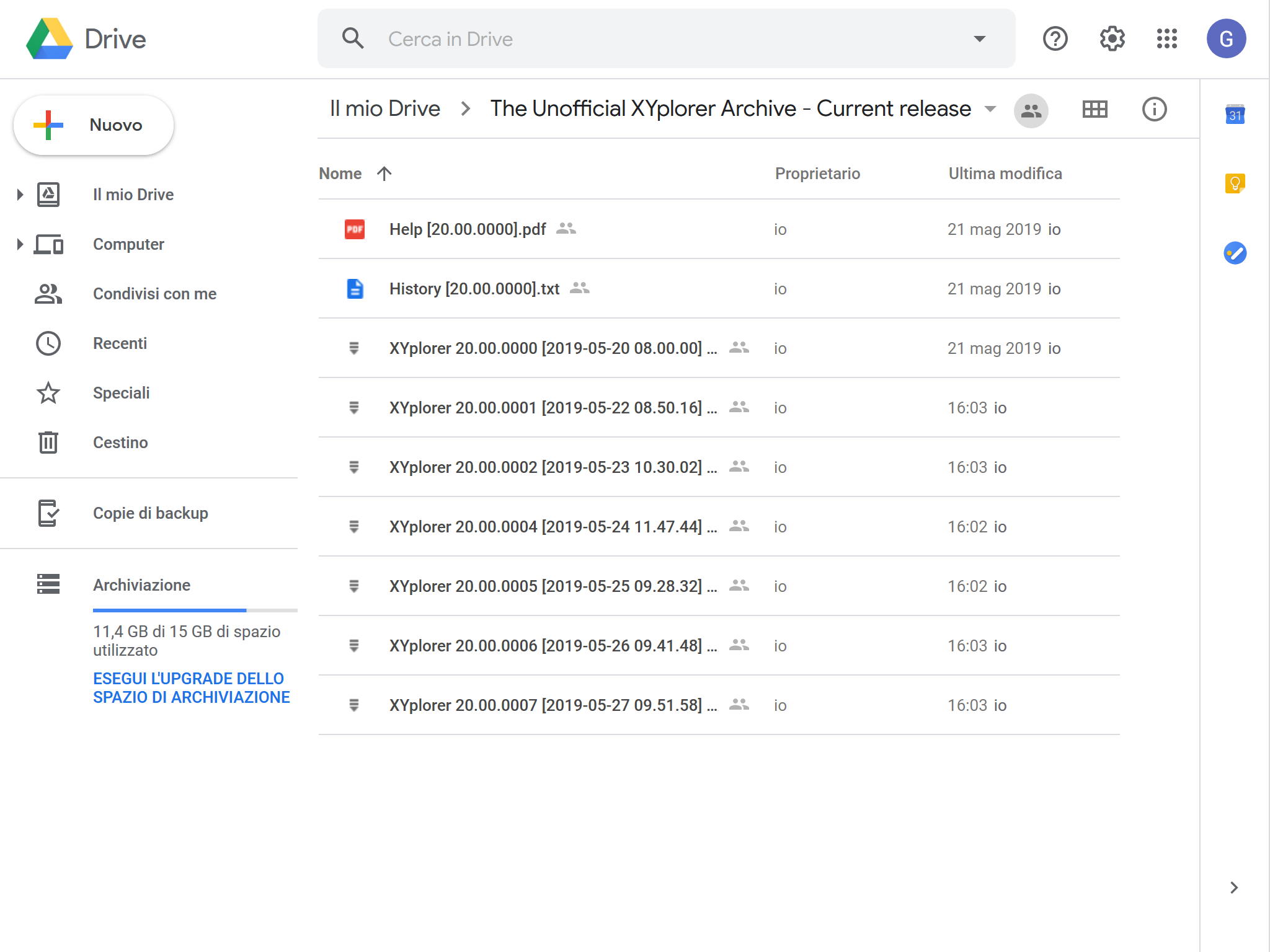Viewport: 1270px width, 952px height.
Task: Open Copie di backup section
Action: [150, 513]
